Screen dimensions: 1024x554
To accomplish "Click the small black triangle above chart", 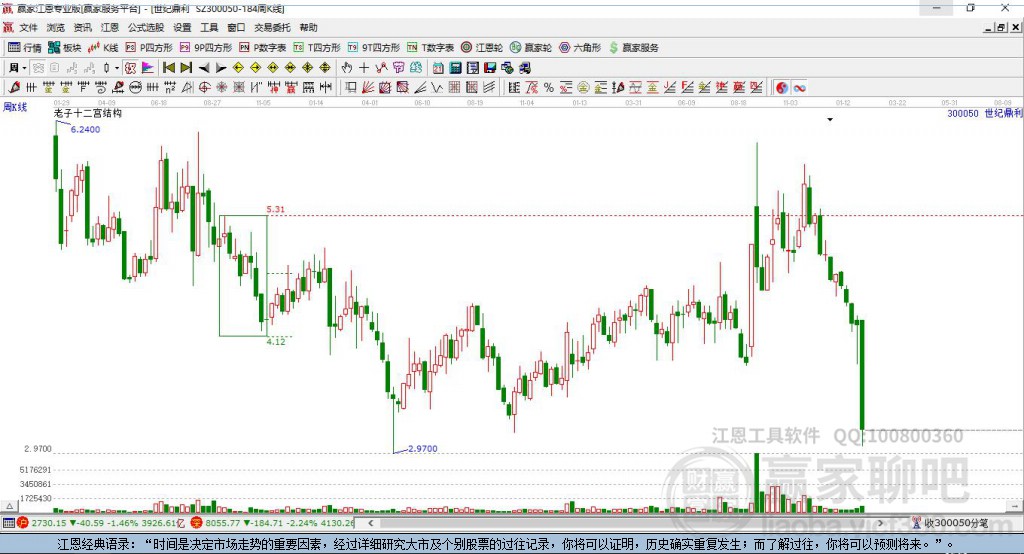I will [830, 120].
